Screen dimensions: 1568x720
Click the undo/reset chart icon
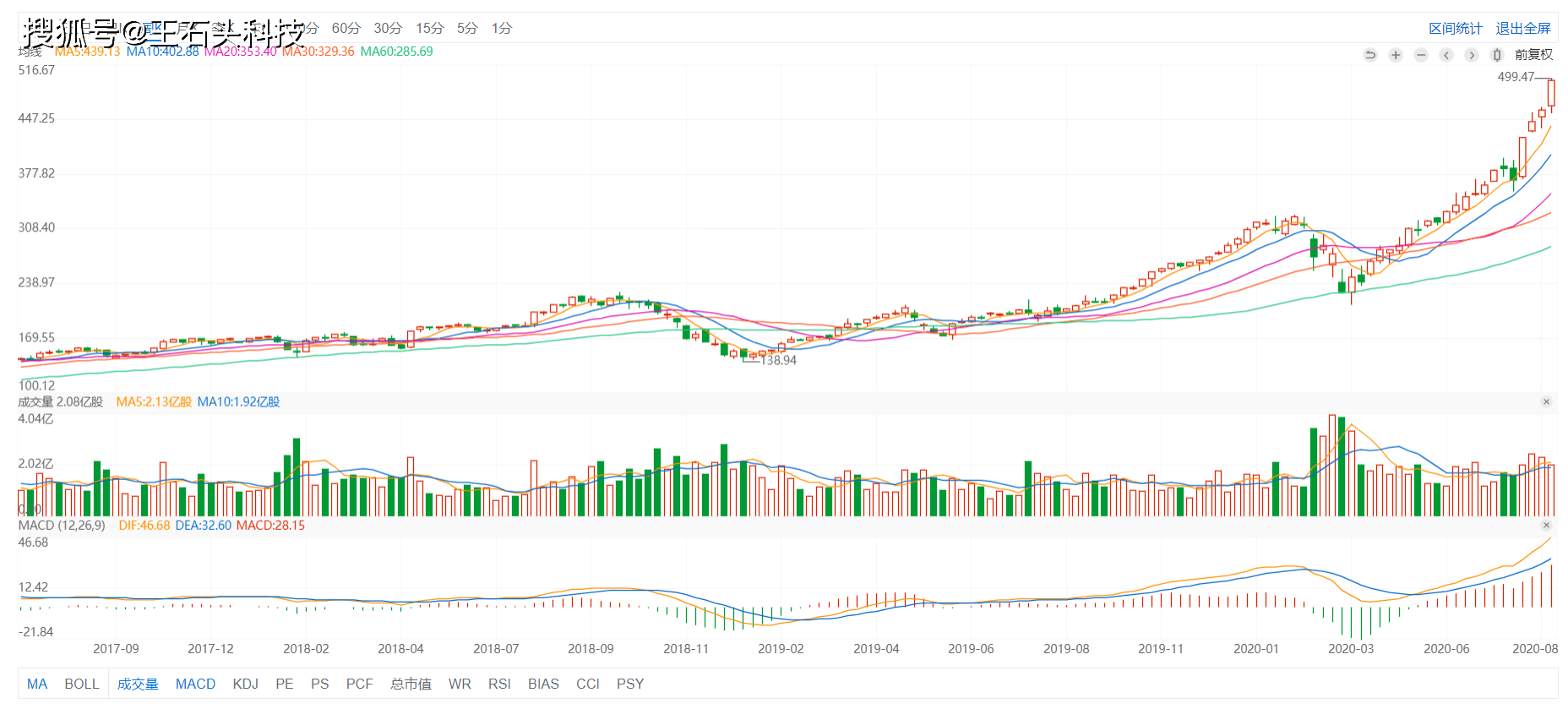point(1370,55)
